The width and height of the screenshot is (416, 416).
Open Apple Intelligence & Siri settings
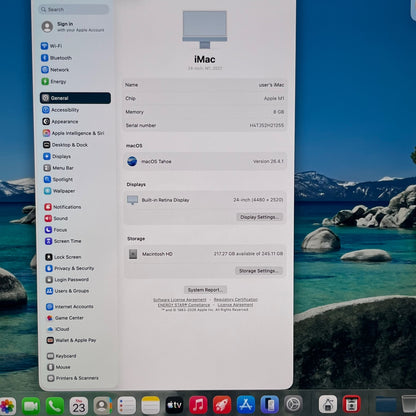73,133
